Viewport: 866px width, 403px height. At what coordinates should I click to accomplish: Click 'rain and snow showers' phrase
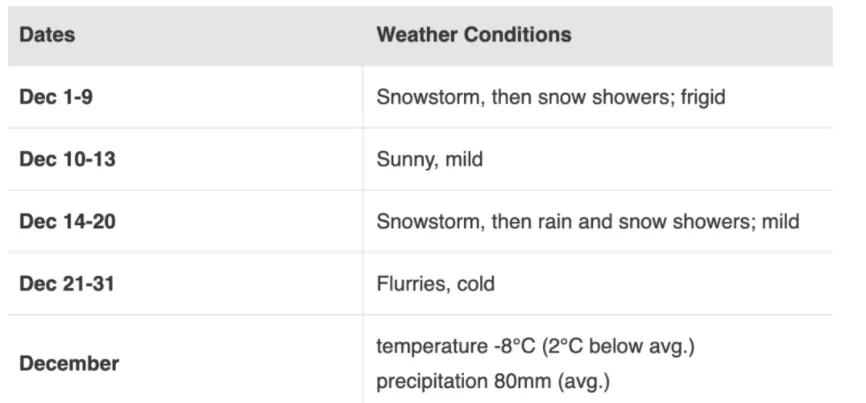pos(643,222)
